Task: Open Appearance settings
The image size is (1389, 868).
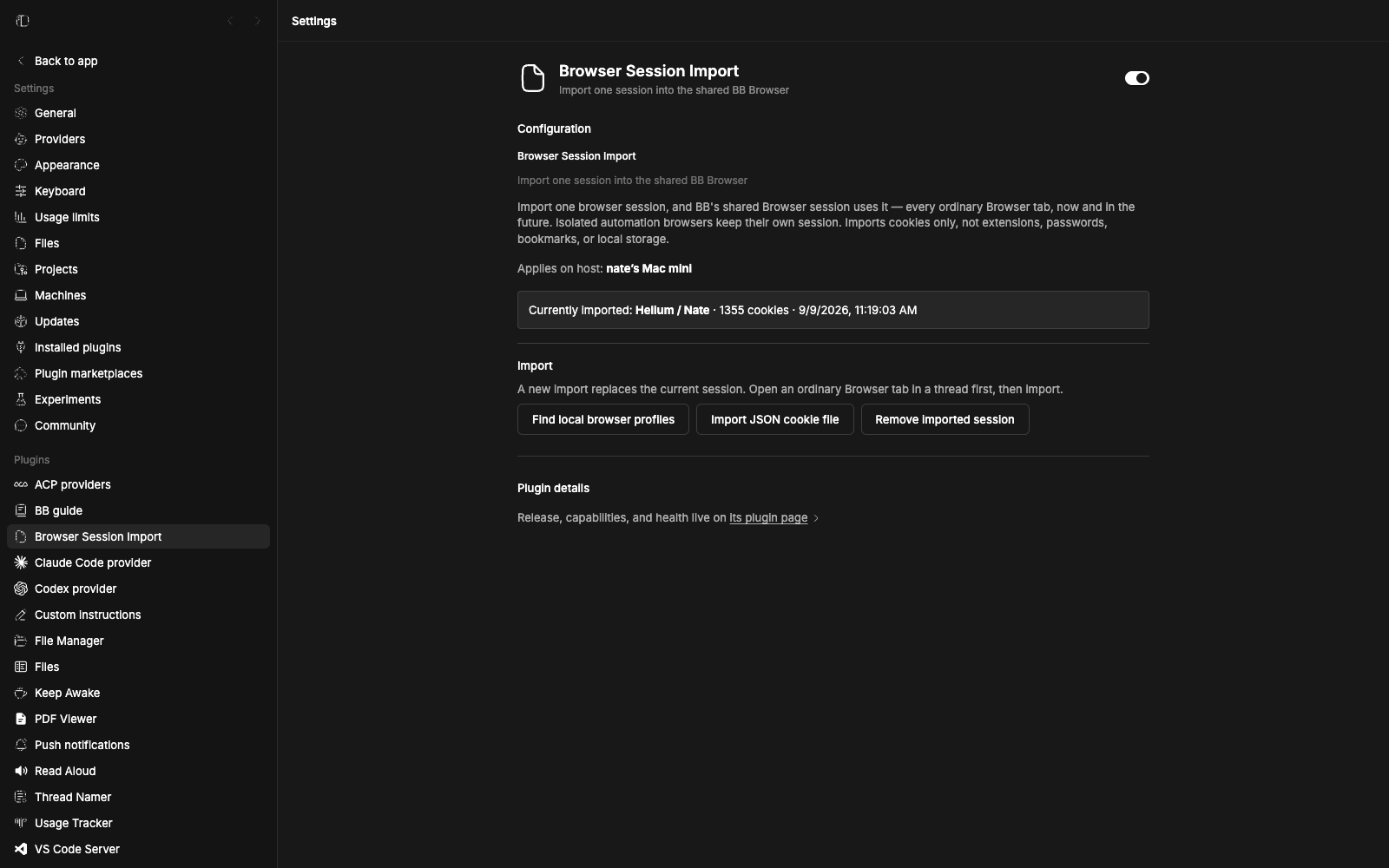Action: pos(138,165)
